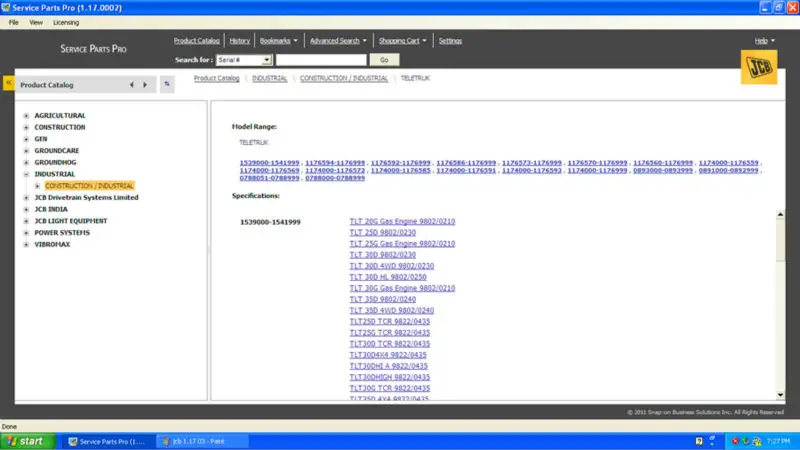Open the Licensing menu
Screen dimensions: 800x450
tap(66, 22)
